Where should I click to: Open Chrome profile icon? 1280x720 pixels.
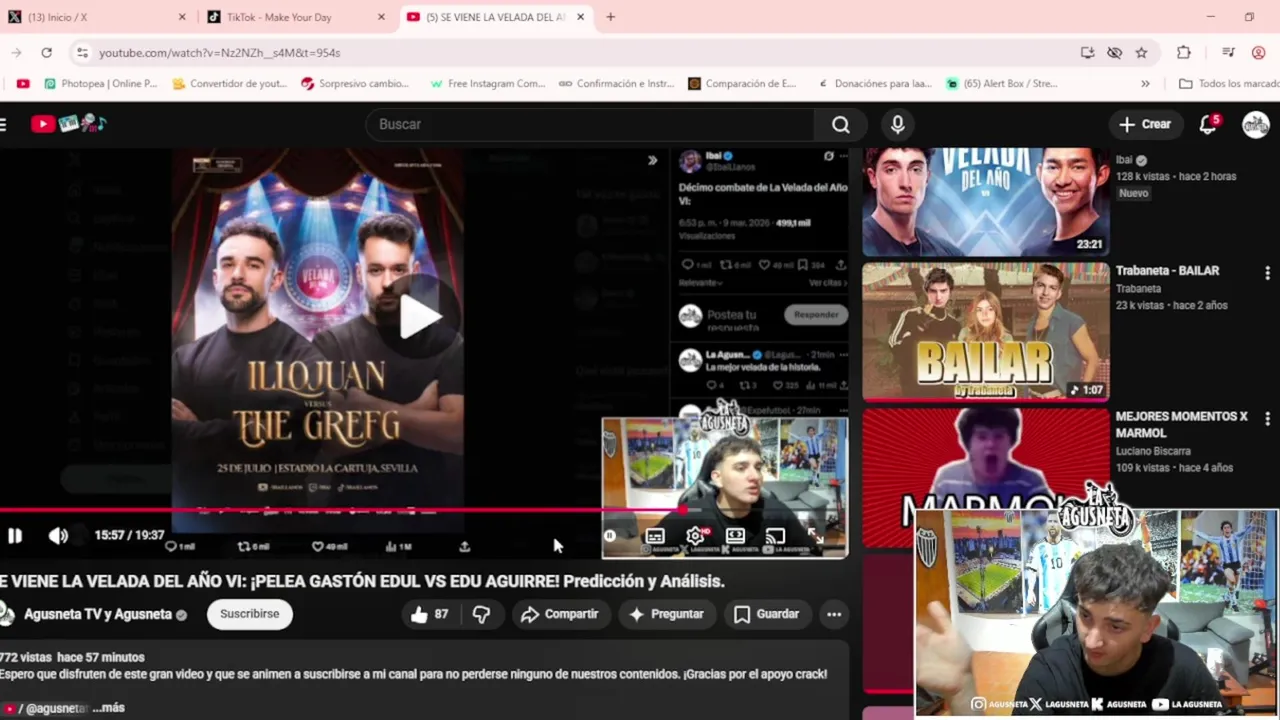point(1259,52)
